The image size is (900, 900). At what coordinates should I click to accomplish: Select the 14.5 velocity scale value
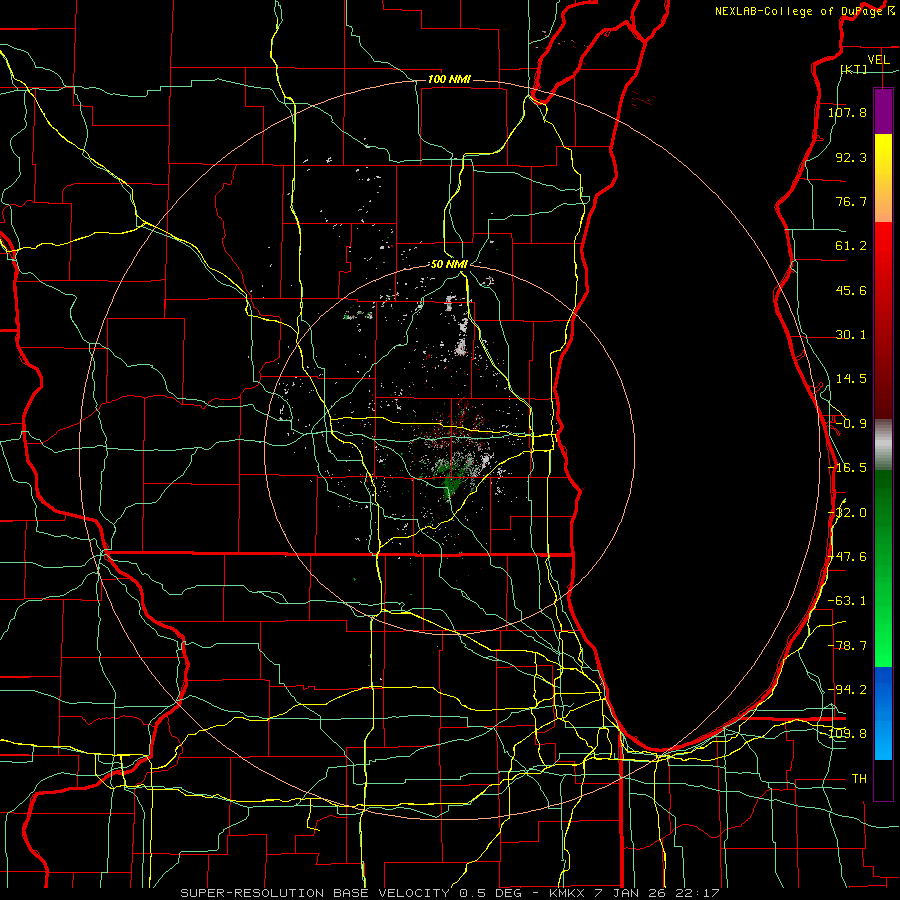coord(851,379)
